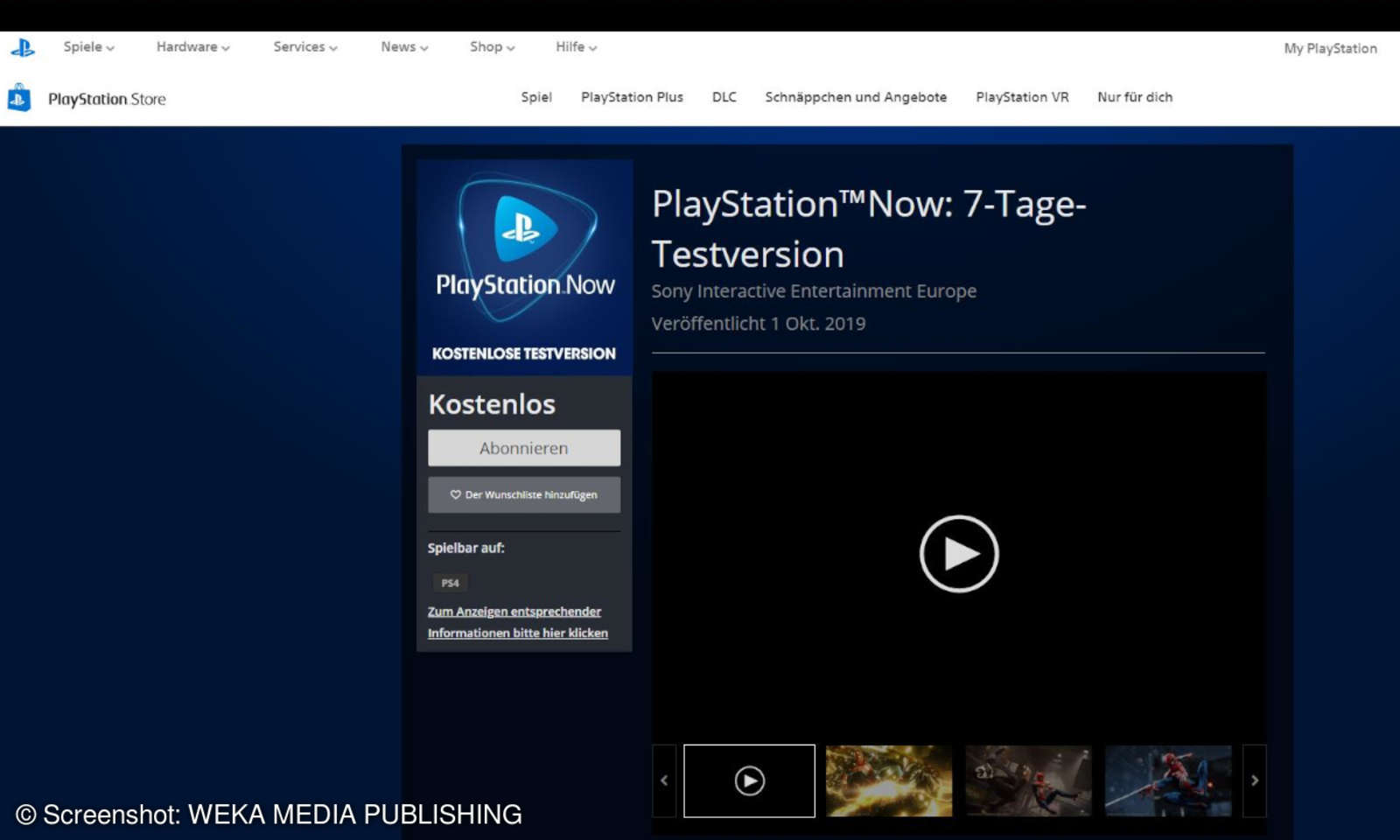Screen dimensions: 1400x840
Task: Open the News menu
Action: coord(403,47)
